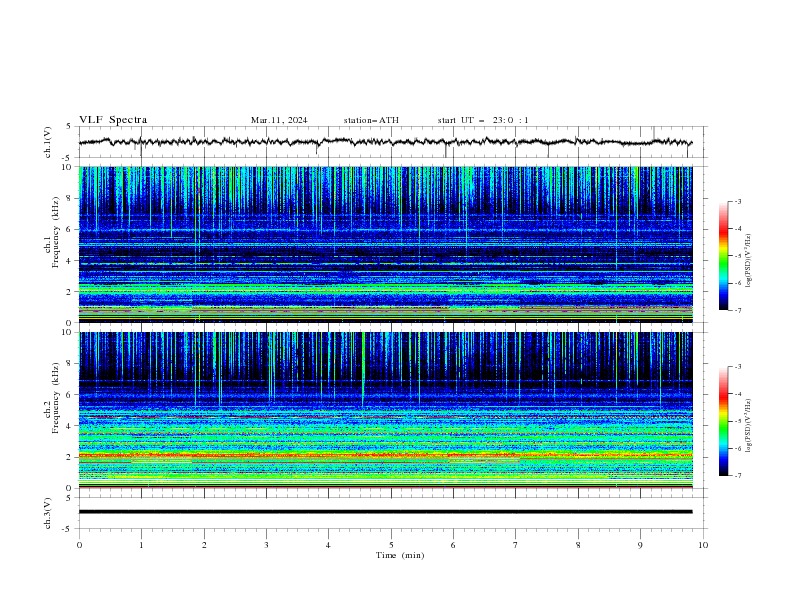Select the ch.1 "Frequency (kHz)" axis label
The height and width of the screenshot is (612, 792).
pos(56,232)
